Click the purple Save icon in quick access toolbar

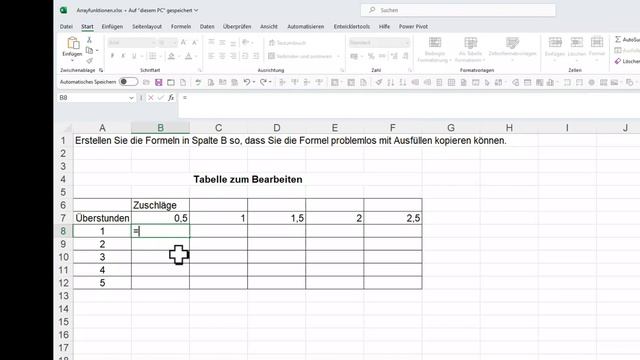click(x=158, y=82)
